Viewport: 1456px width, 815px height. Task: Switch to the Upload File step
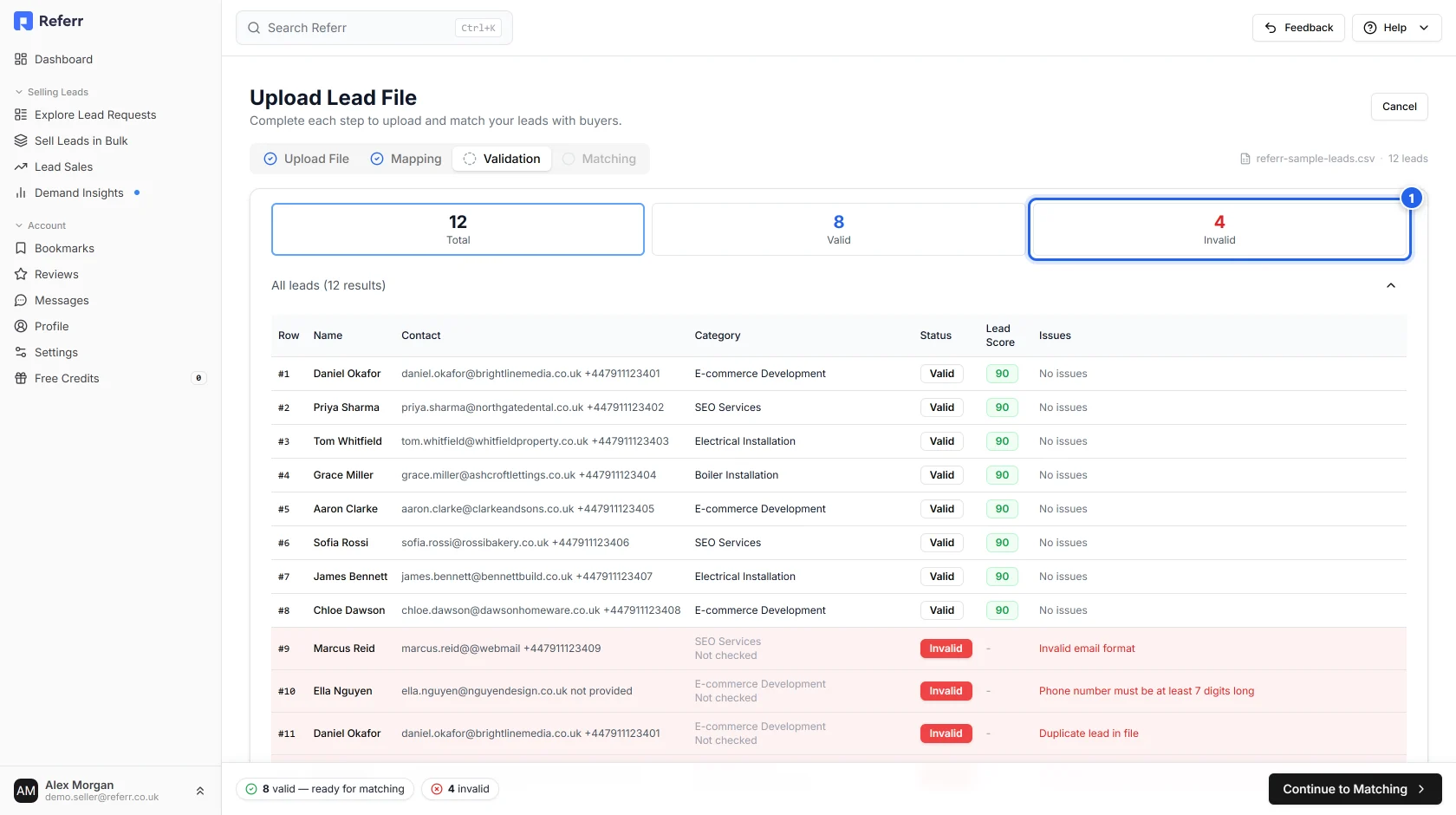coord(306,159)
